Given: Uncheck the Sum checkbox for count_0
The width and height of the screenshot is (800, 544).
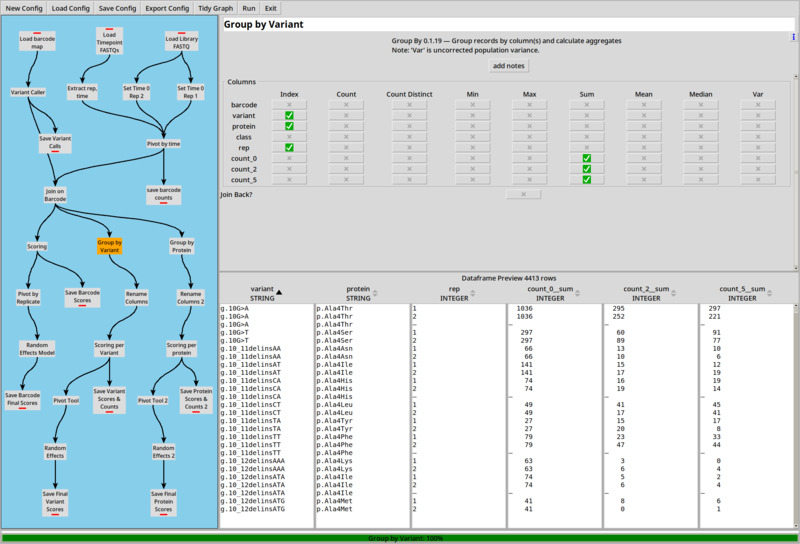Looking at the screenshot, I should [x=587, y=158].
